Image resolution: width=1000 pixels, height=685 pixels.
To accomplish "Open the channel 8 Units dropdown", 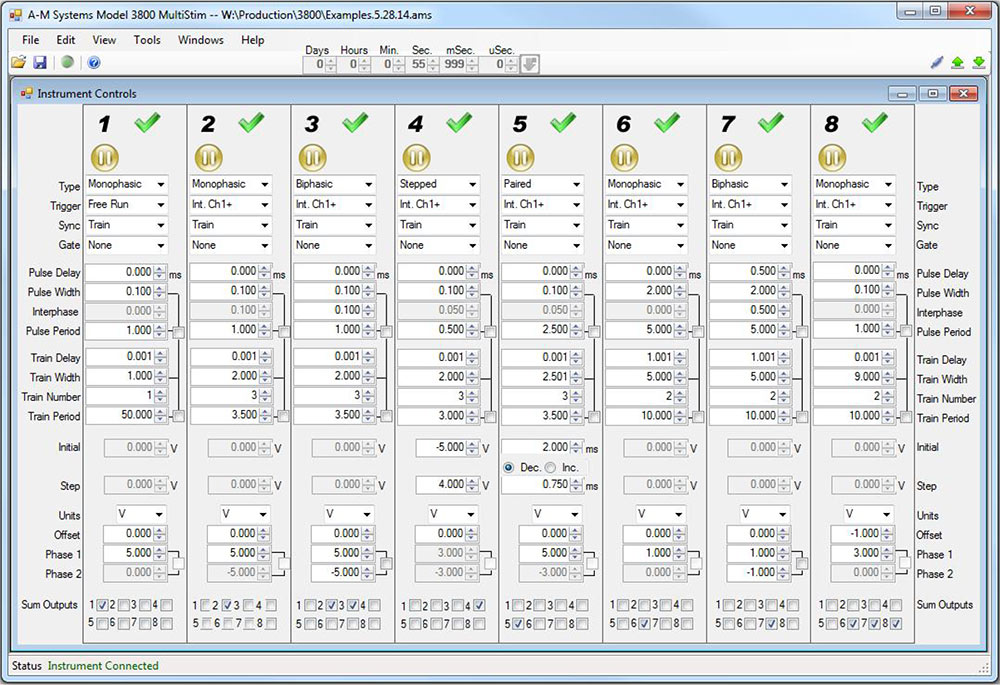I will (x=869, y=514).
